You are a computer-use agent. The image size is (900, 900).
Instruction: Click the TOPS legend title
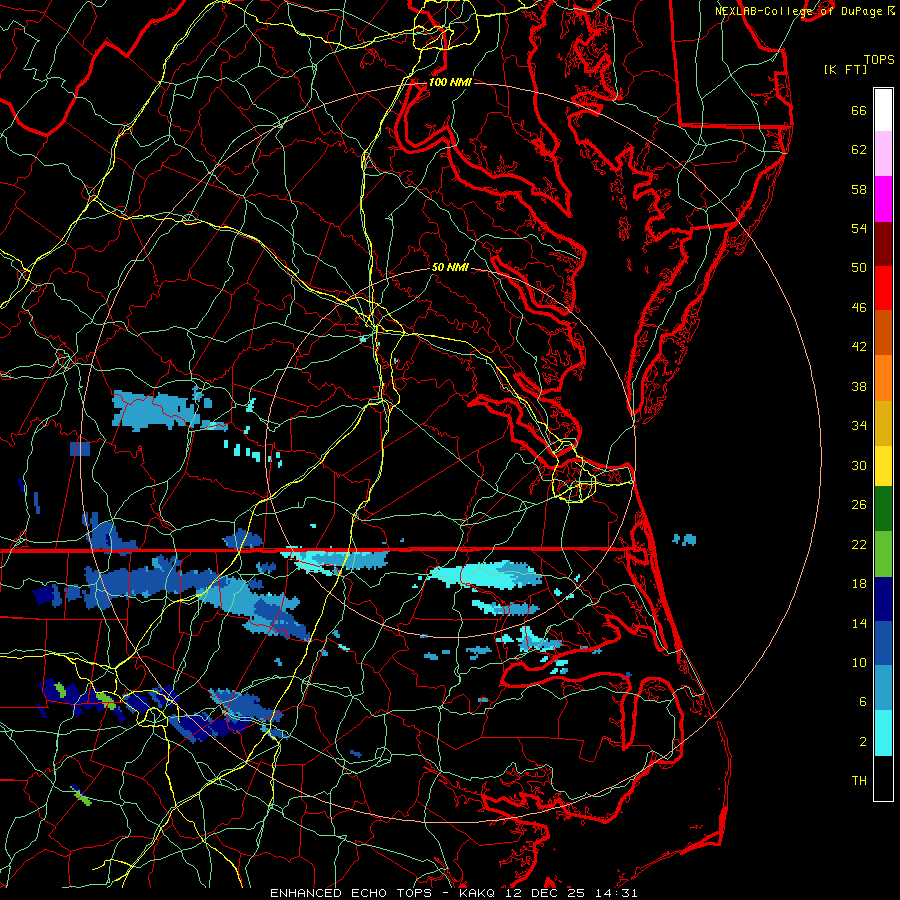(879, 59)
